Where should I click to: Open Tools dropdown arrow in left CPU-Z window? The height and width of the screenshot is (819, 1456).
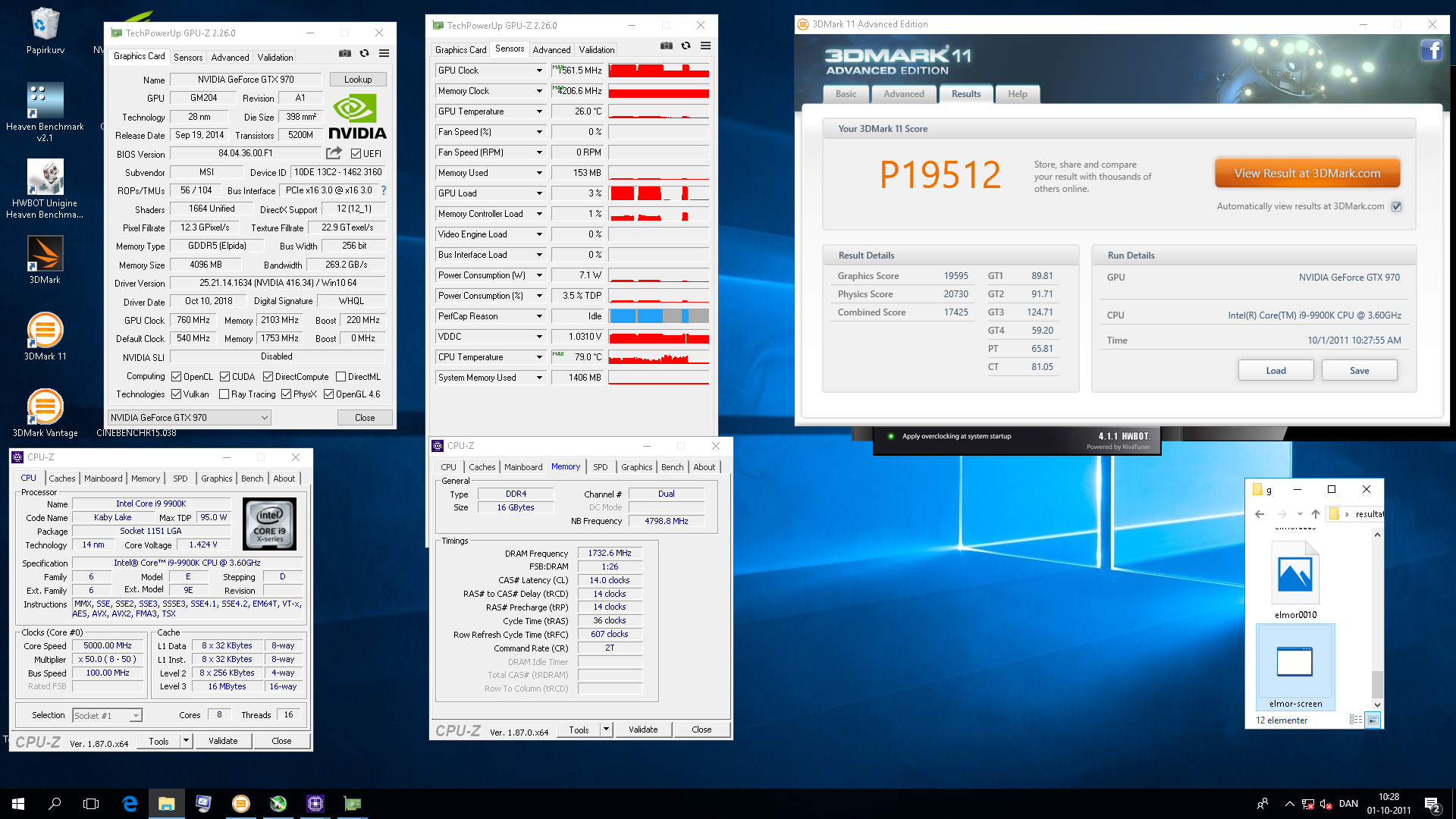click(186, 741)
